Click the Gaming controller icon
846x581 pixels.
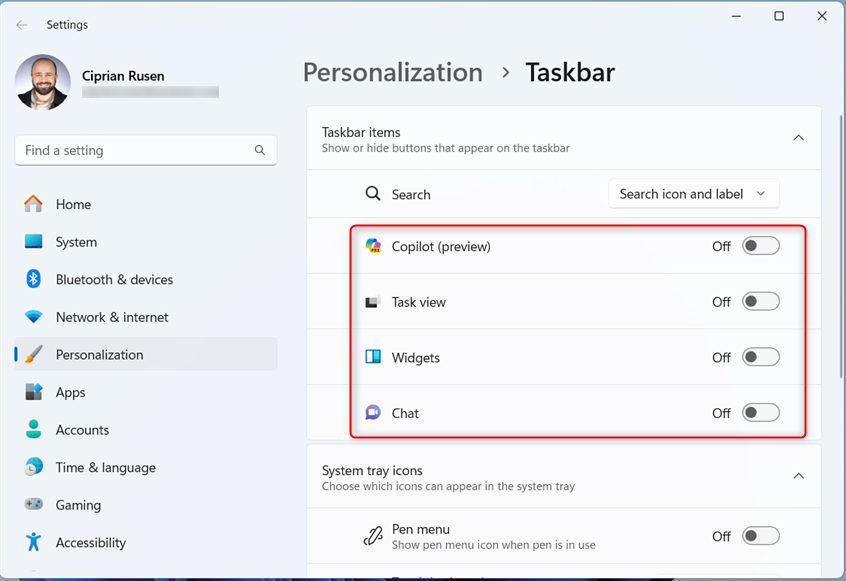coord(33,504)
